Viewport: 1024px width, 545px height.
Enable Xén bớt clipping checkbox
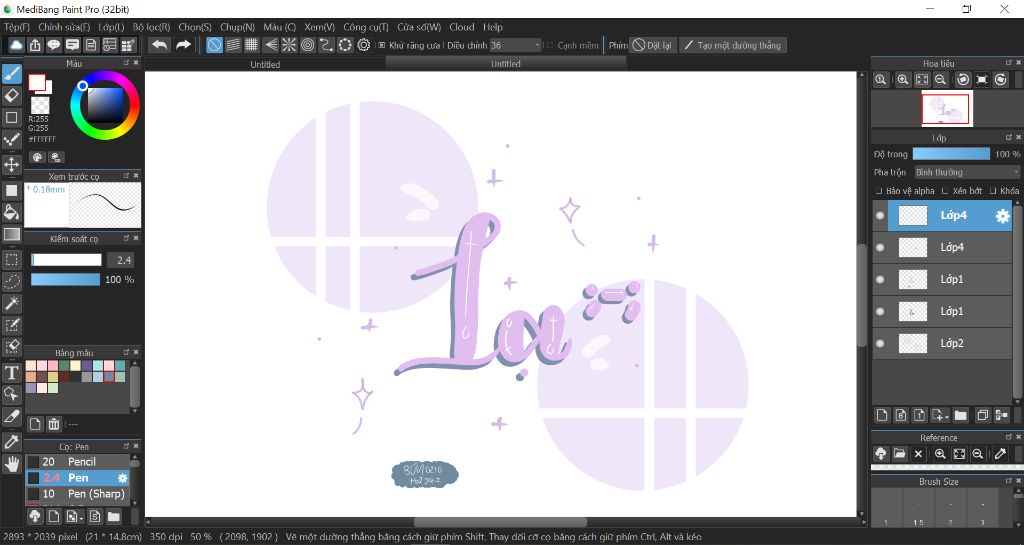(x=945, y=191)
